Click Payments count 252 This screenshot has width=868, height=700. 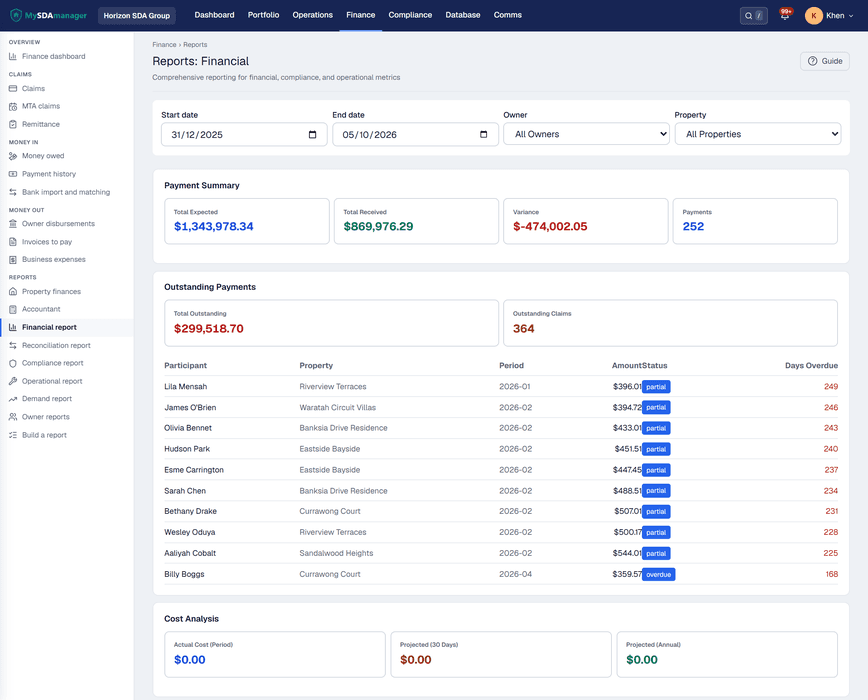click(693, 226)
